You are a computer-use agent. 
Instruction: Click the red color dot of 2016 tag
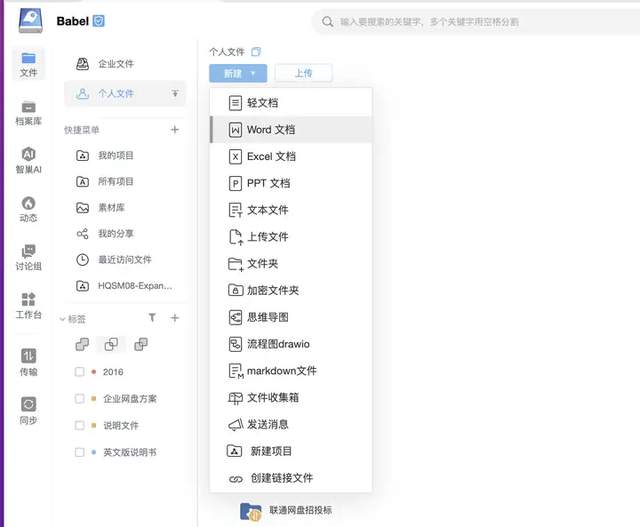tap(93, 372)
